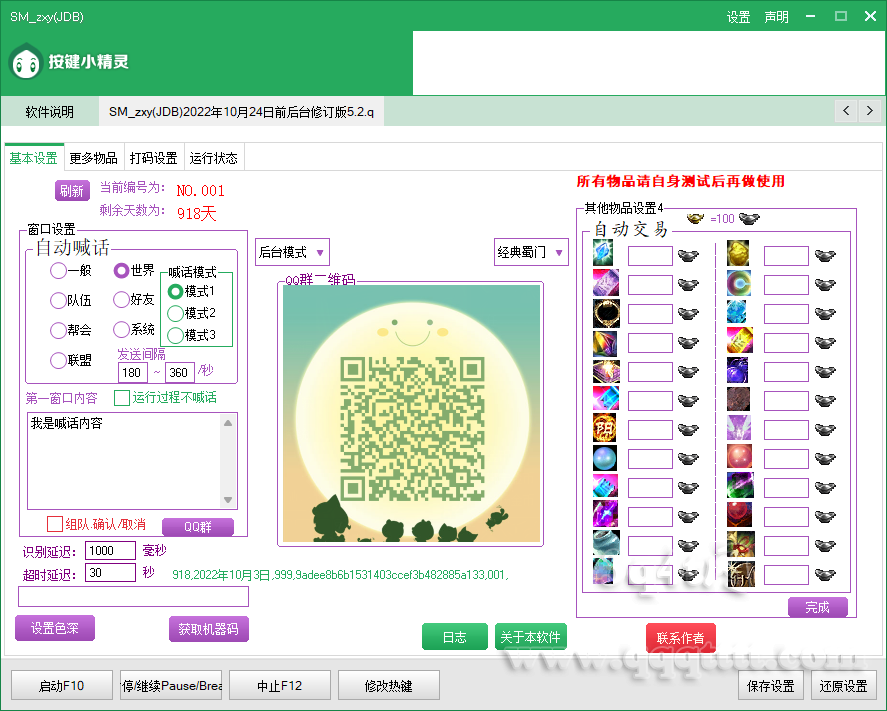This screenshot has width=887, height=711.
Task: Select the cyan card on pink item icon
Action: point(605,398)
